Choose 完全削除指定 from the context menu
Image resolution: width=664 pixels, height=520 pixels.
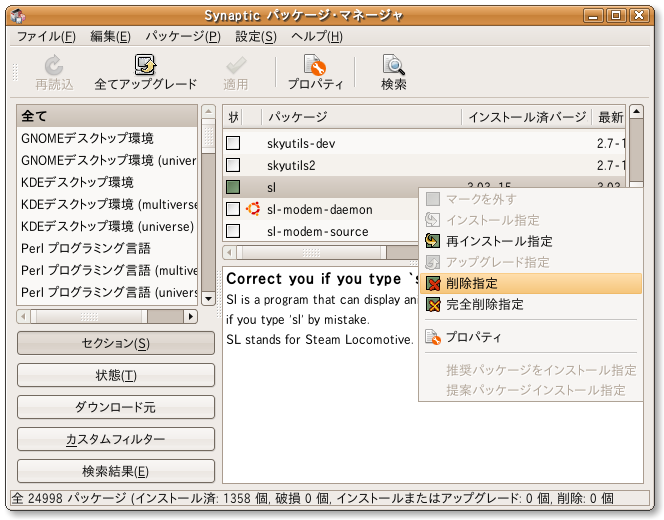[531, 304]
